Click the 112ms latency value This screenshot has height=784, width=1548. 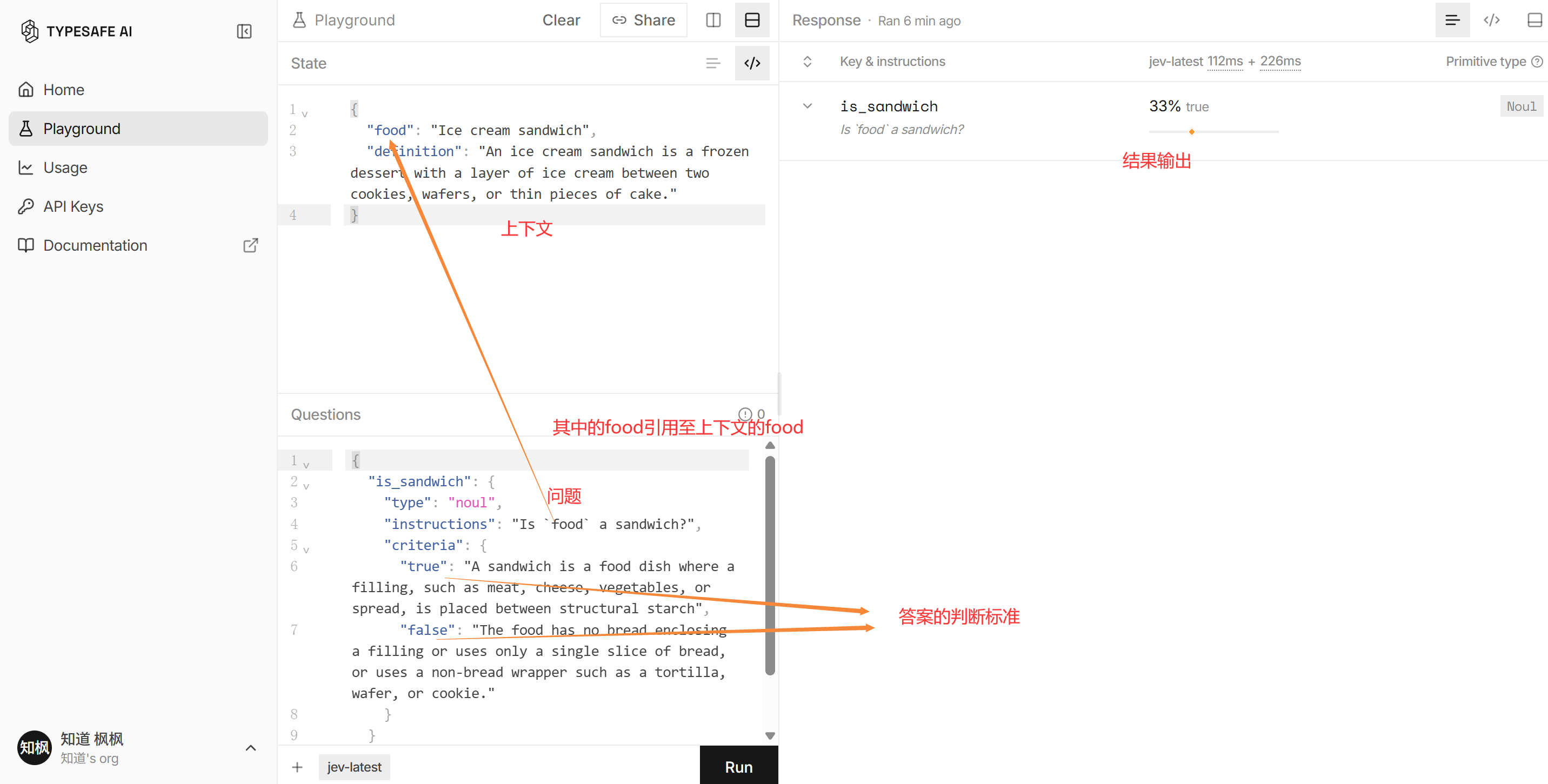pos(1225,61)
